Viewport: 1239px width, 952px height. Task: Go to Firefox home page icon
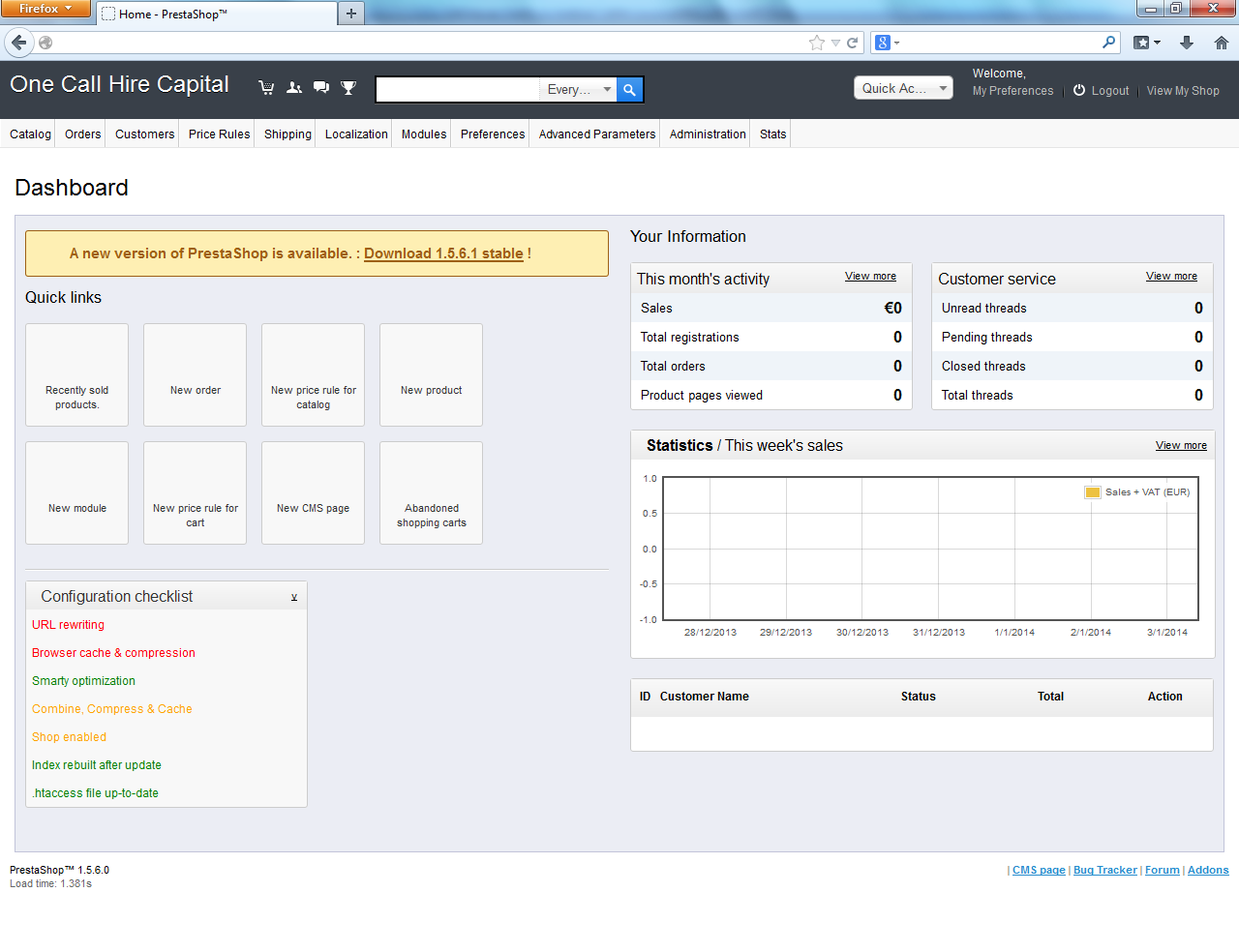(1222, 43)
